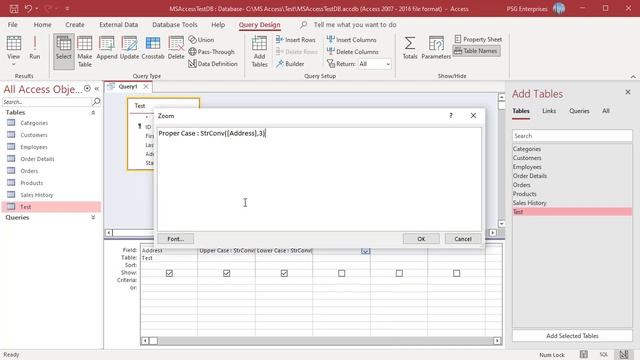Viewport: 640px width, 360px height.
Task: Collapse the ribbon with the caret
Action: pyautogui.click(x=633, y=77)
